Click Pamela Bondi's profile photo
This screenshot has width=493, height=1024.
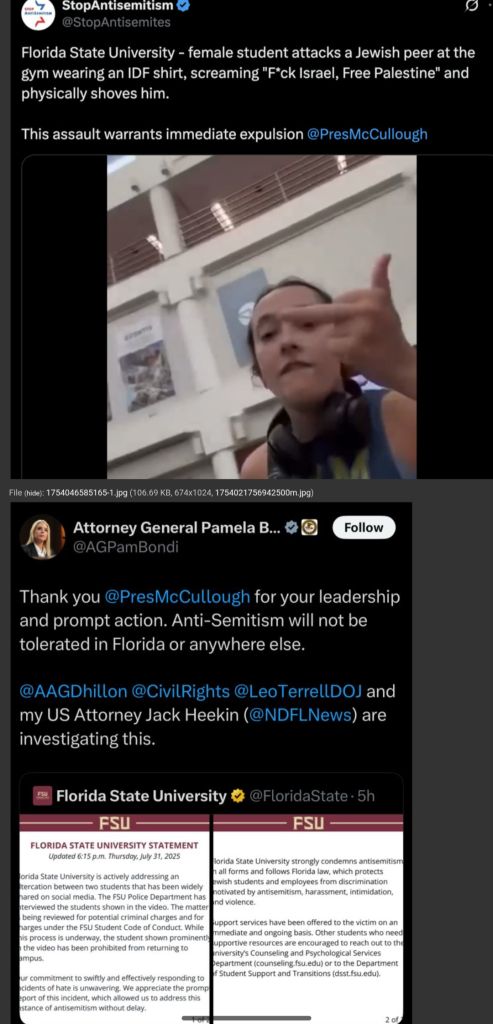point(42,536)
